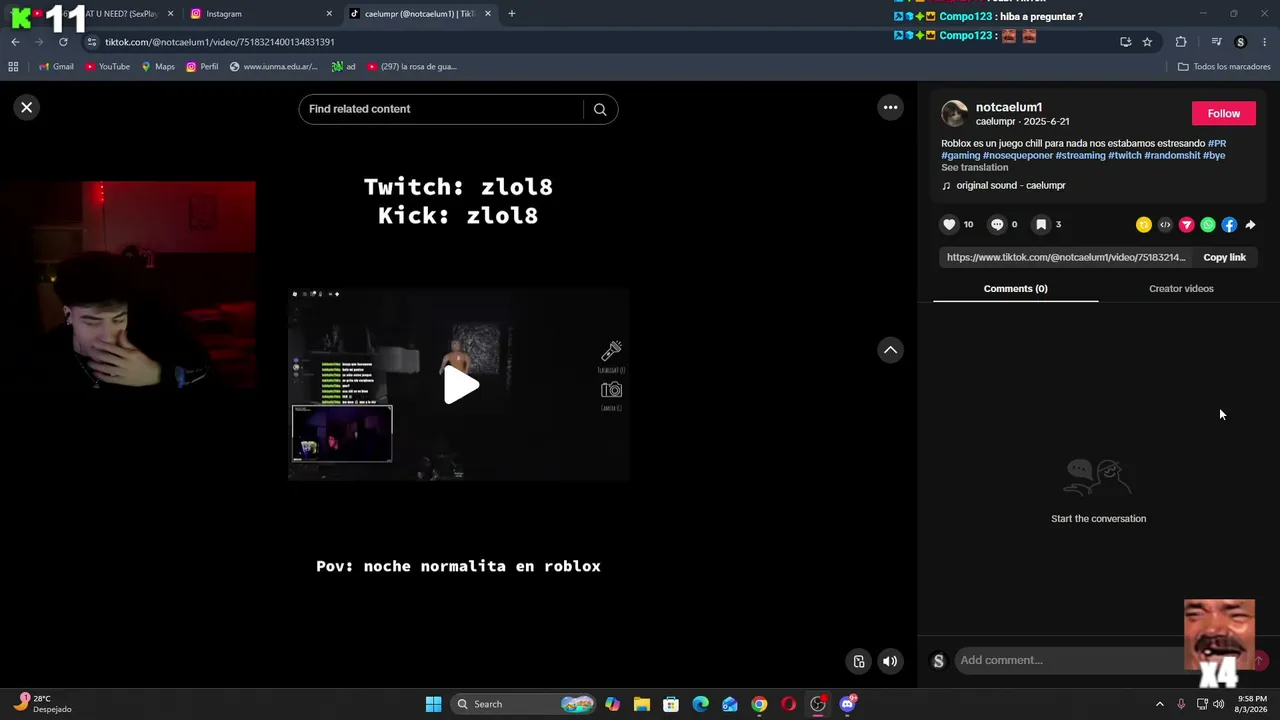1280x720 pixels.
Task: Open the apps grid in bookmarks bar
Action: click(x=13, y=67)
